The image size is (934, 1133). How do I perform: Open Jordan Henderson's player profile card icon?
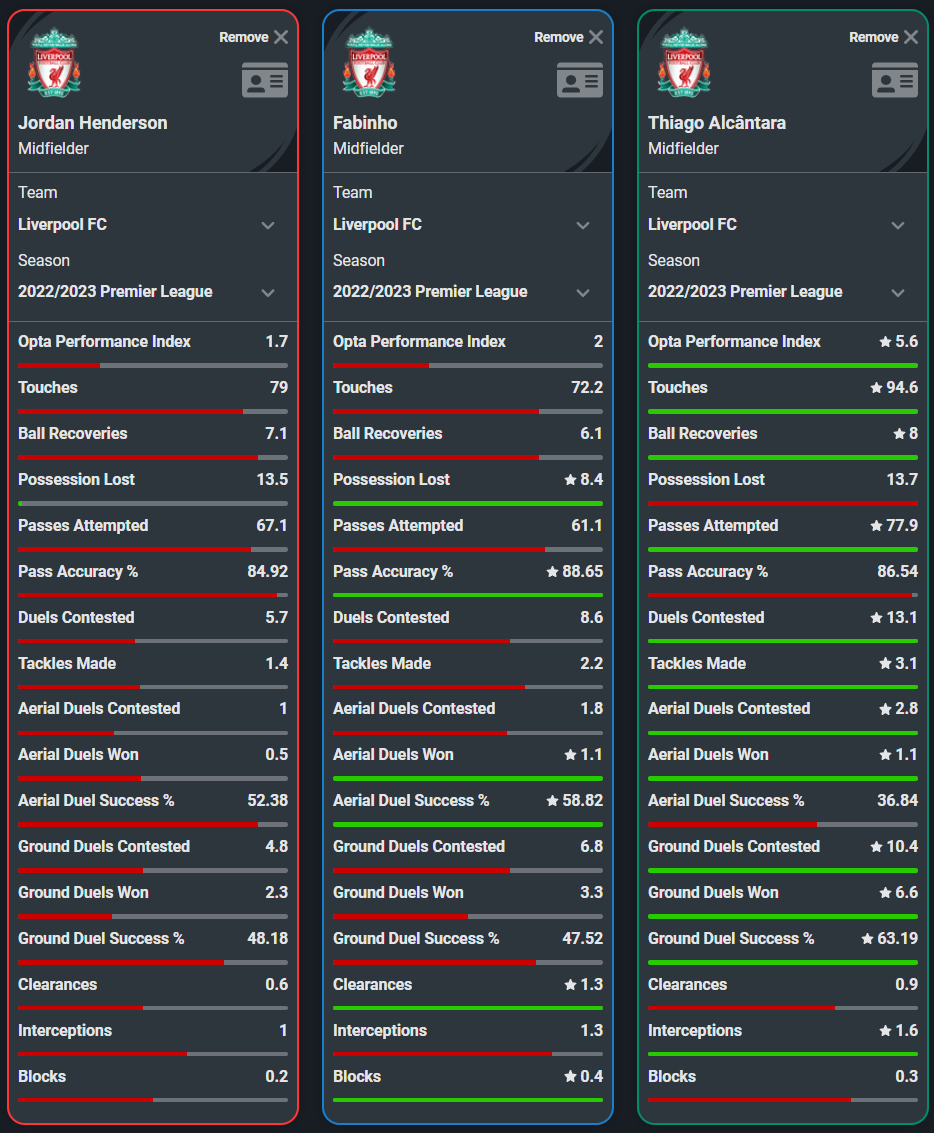(264, 80)
